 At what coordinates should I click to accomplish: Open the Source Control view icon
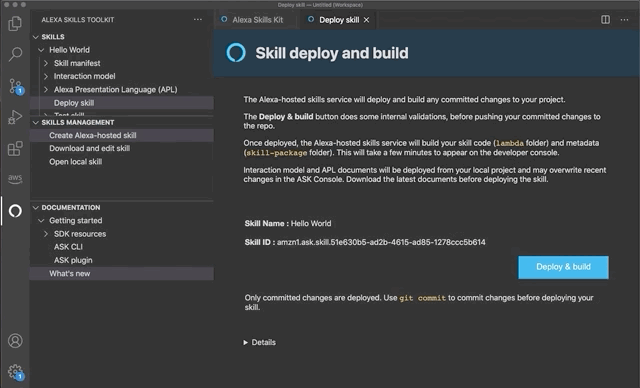pyautogui.click(x=16, y=86)
